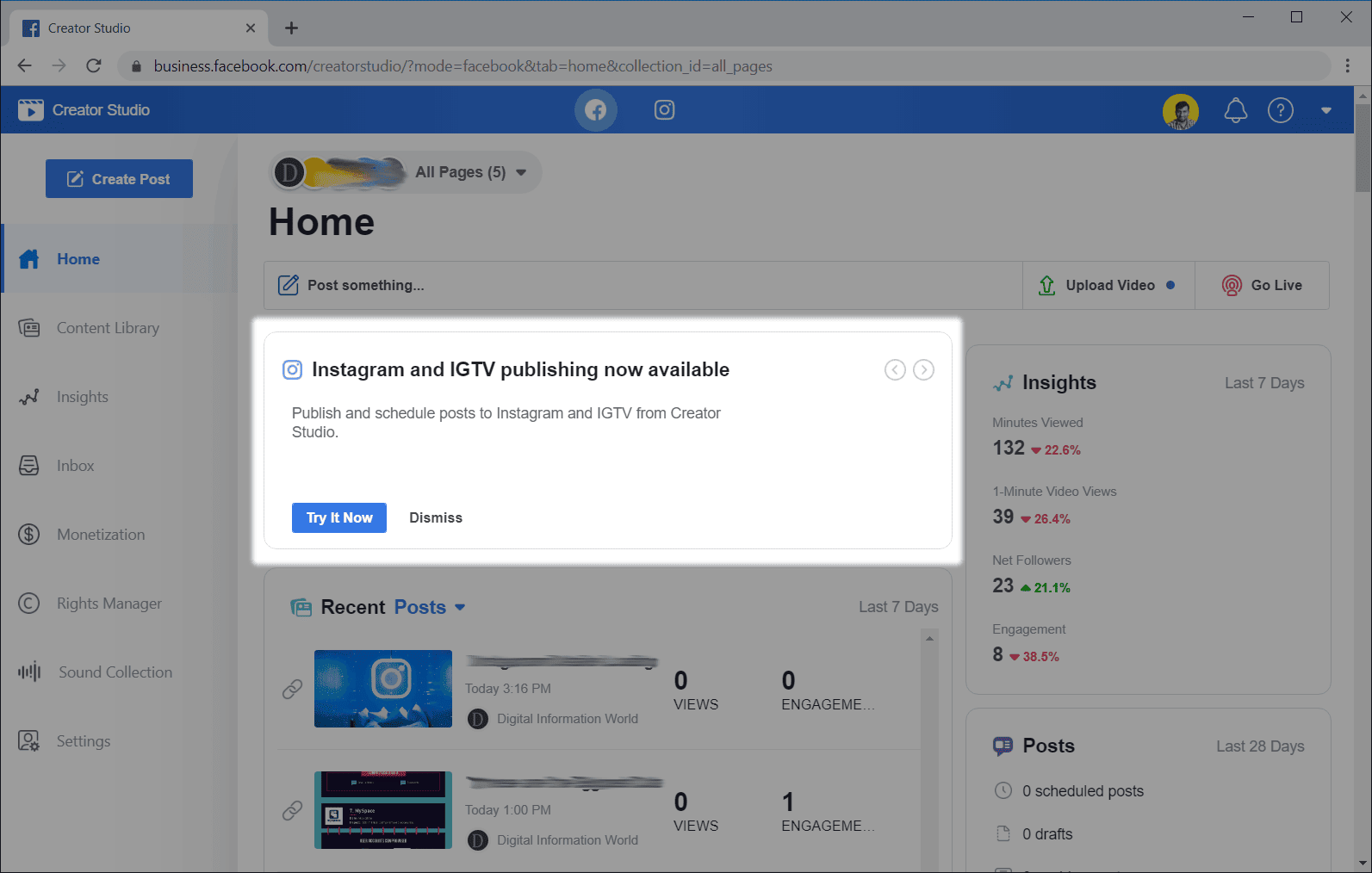Click the drafts document icon

(x=1003, y=833)
